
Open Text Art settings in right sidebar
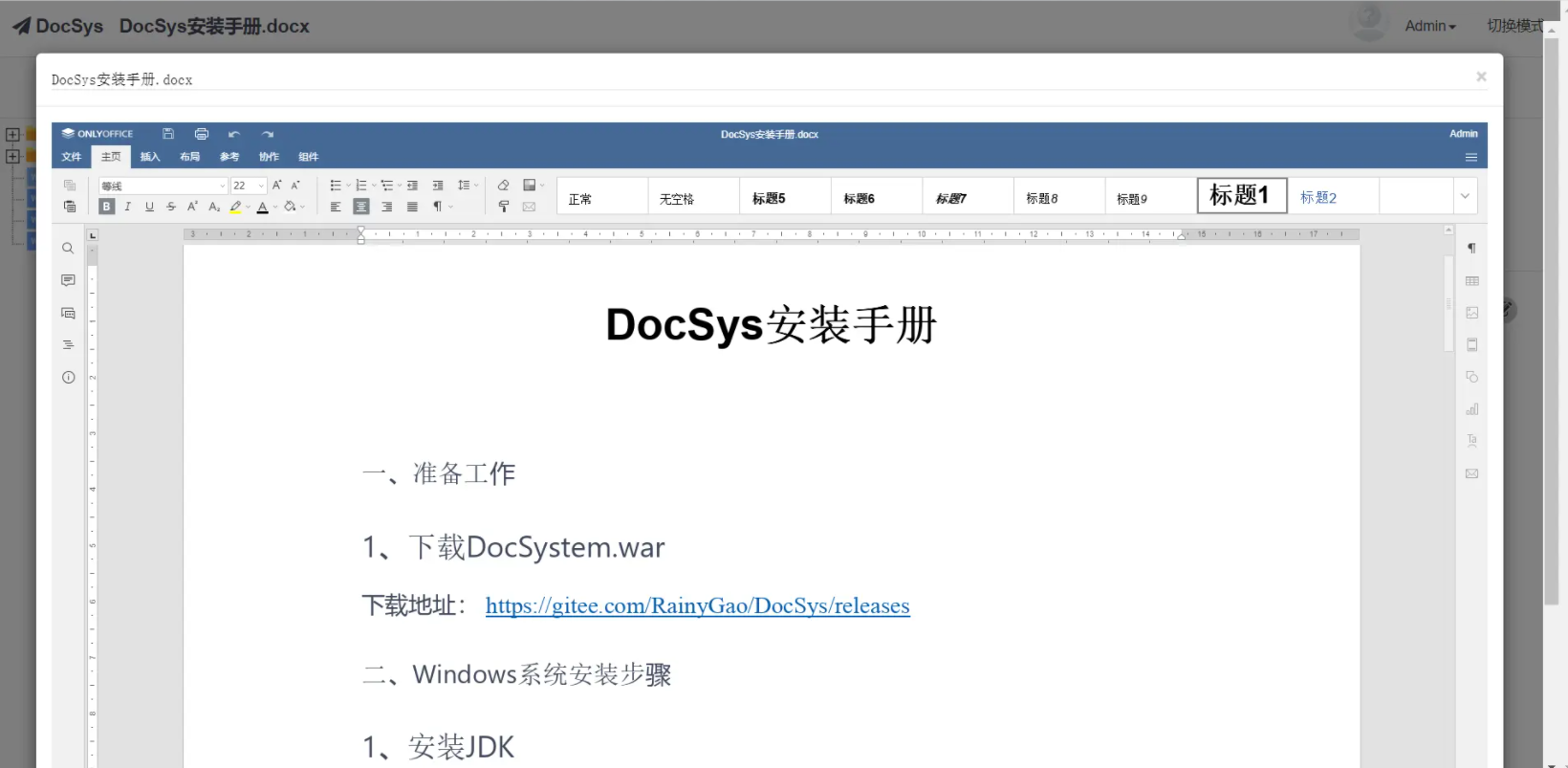[1471, 441]
